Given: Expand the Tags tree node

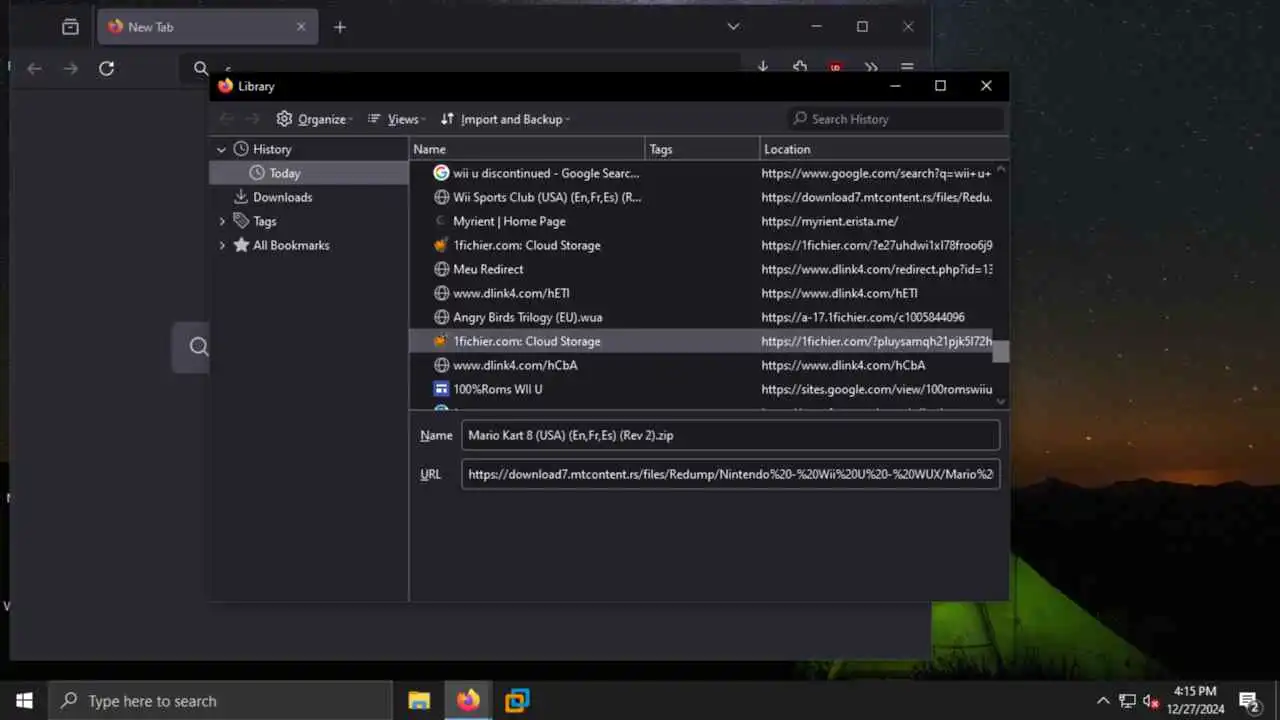Looking at the screenshot, I should (221, 221).
